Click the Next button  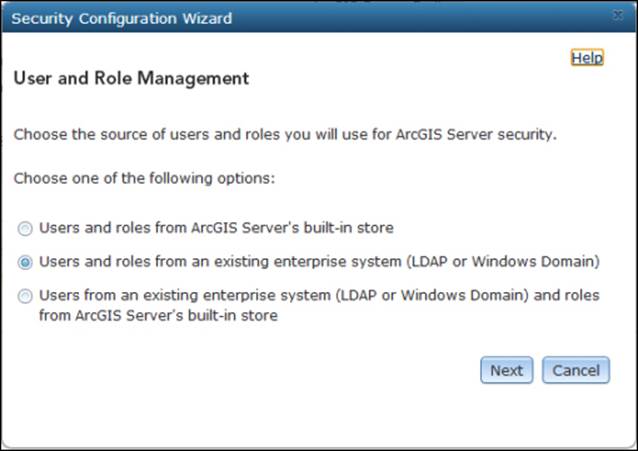tap(507, 370)
